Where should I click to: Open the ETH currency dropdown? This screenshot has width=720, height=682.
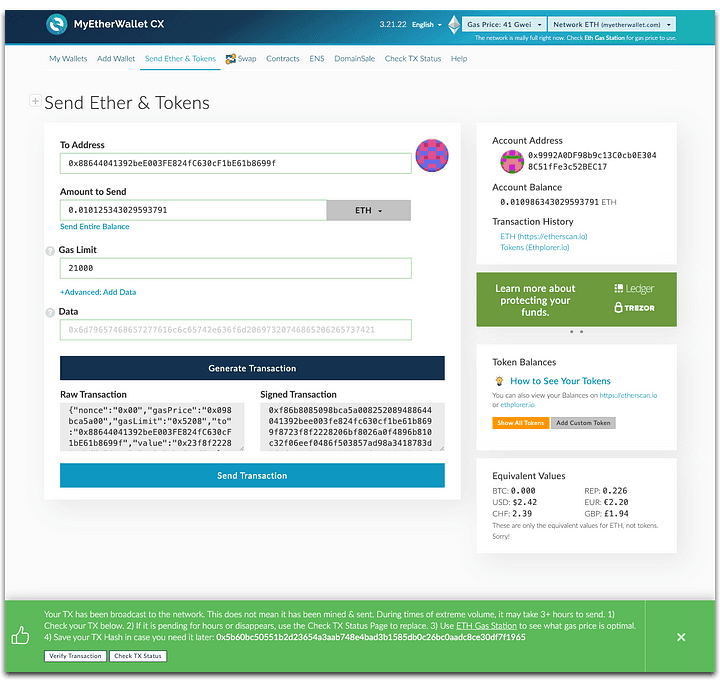[x=369, y=210]
